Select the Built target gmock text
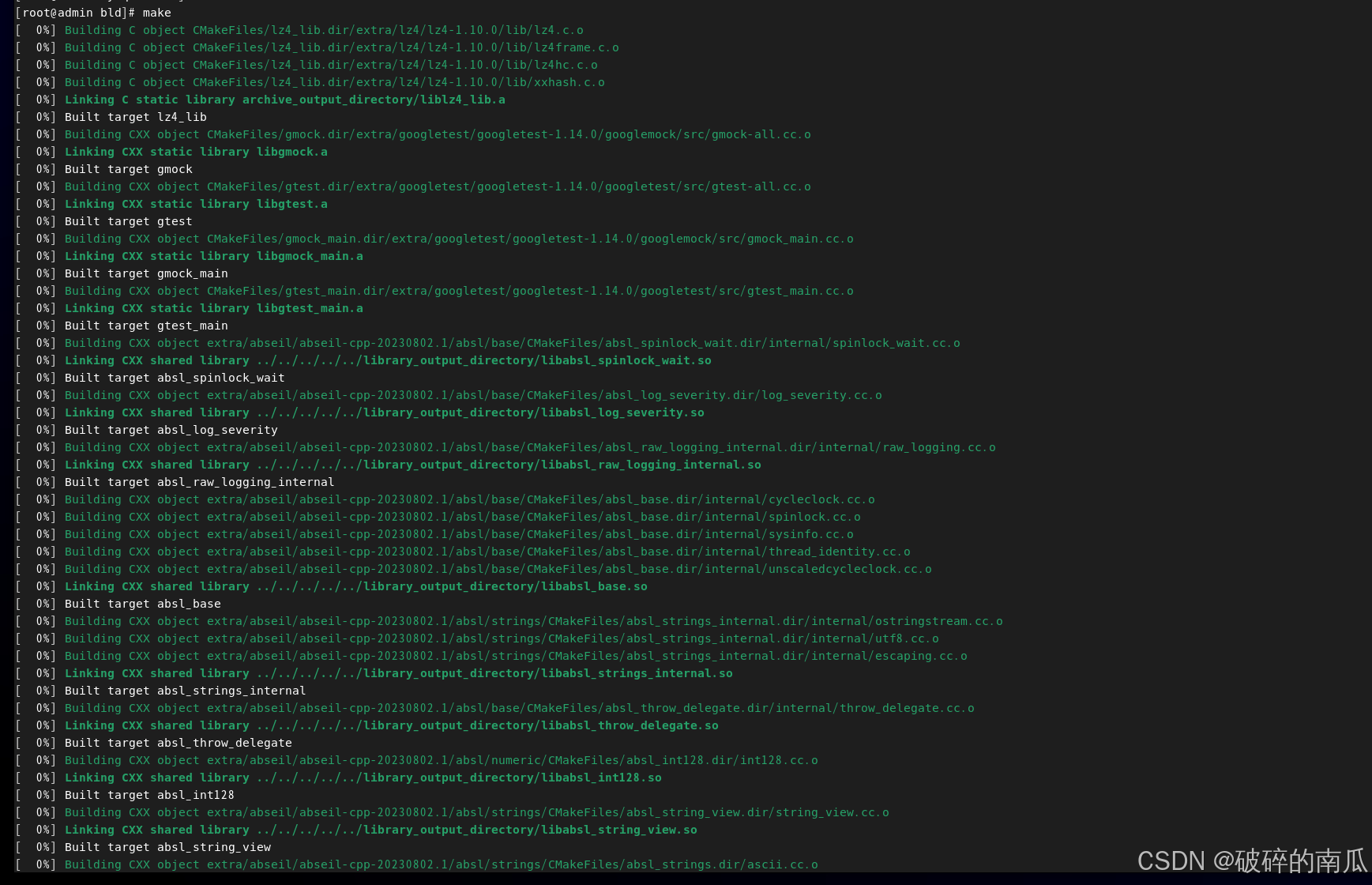Screen dimensions: 1372x885 (x=127, y=169)
